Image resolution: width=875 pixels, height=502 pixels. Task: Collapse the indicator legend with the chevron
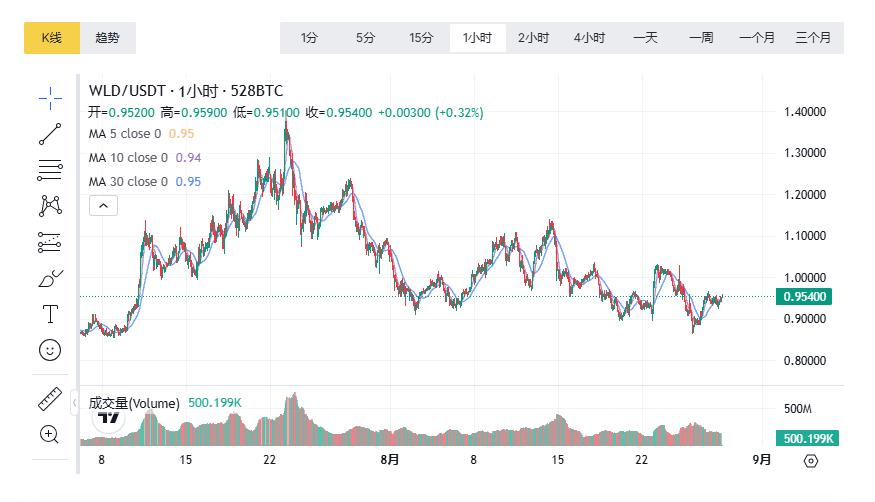104,206
